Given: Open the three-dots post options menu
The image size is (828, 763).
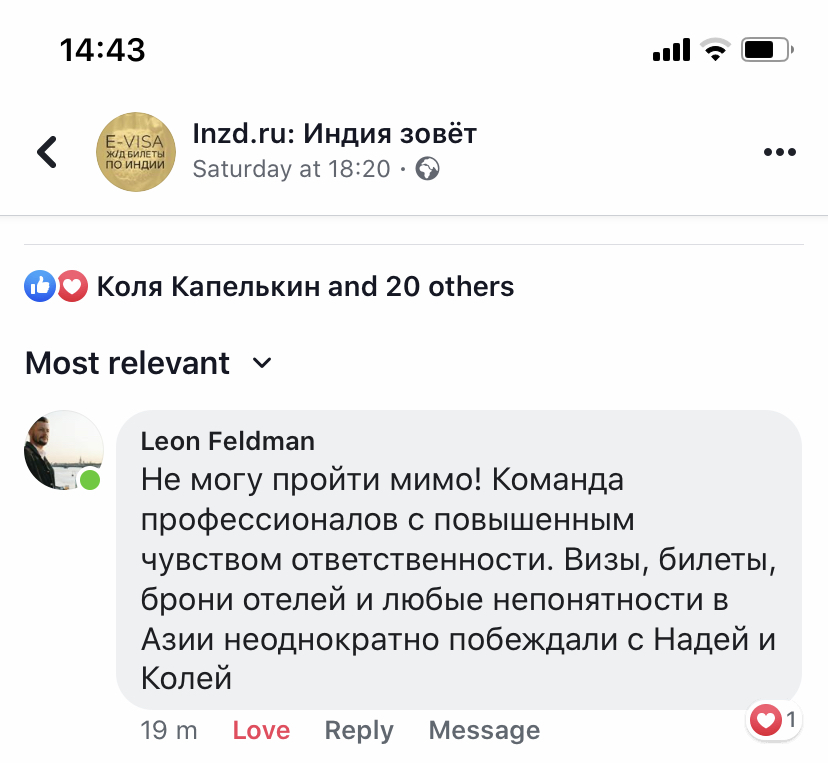Looking at the screenshot, I should point(779,152).
